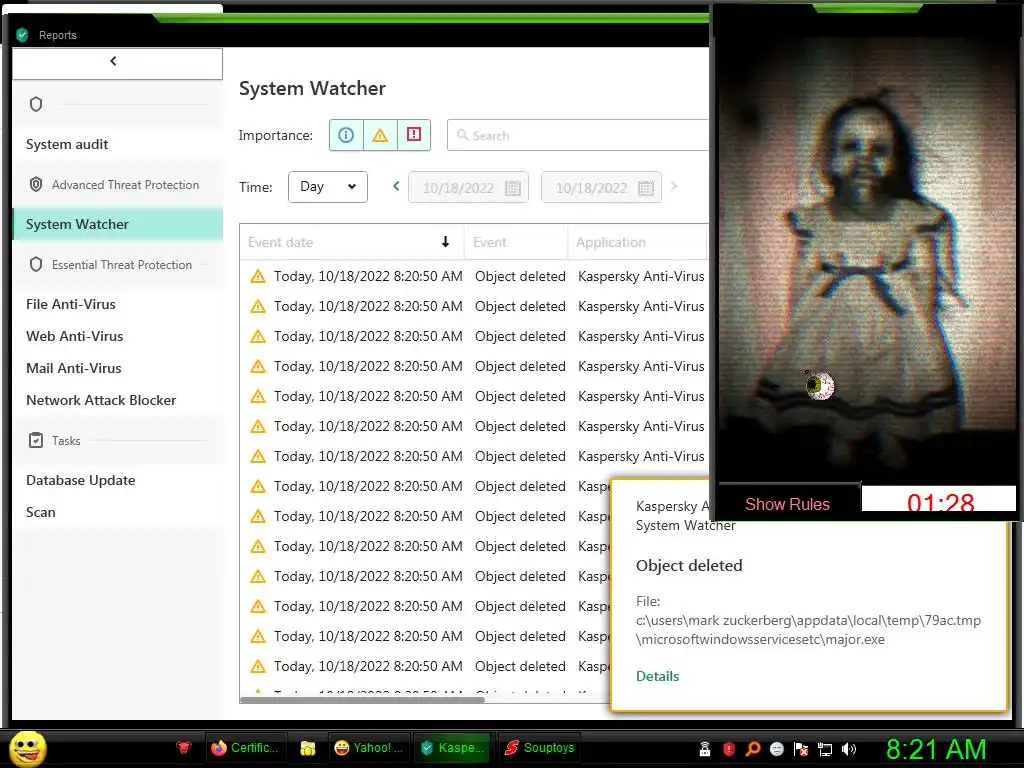Click the network connection tray icon
This screenshot has height=768, width=1024.
tap(825, 749)
